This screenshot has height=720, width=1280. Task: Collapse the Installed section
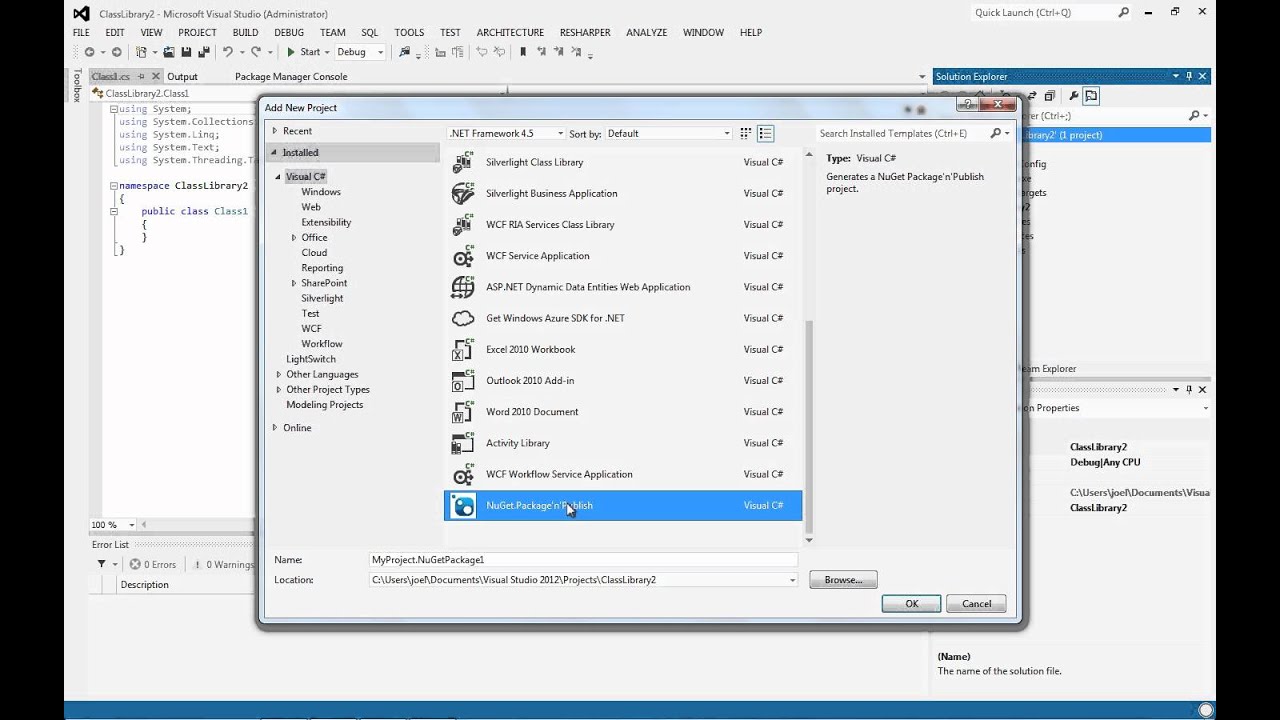point(274,153)
